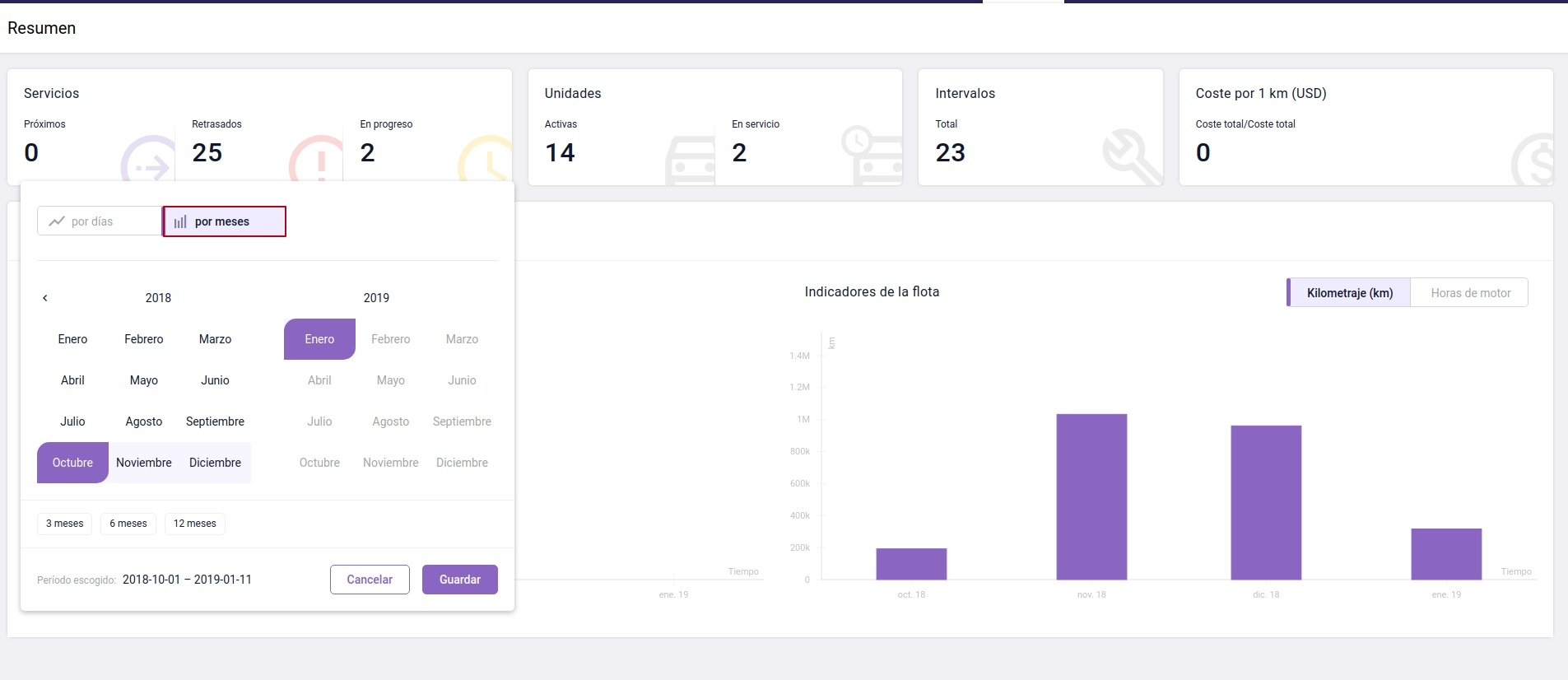This screenshot has height=680, width=1568.
Task: Toggle chart to Horas de motor
Action: click(x=1469, y=293)
